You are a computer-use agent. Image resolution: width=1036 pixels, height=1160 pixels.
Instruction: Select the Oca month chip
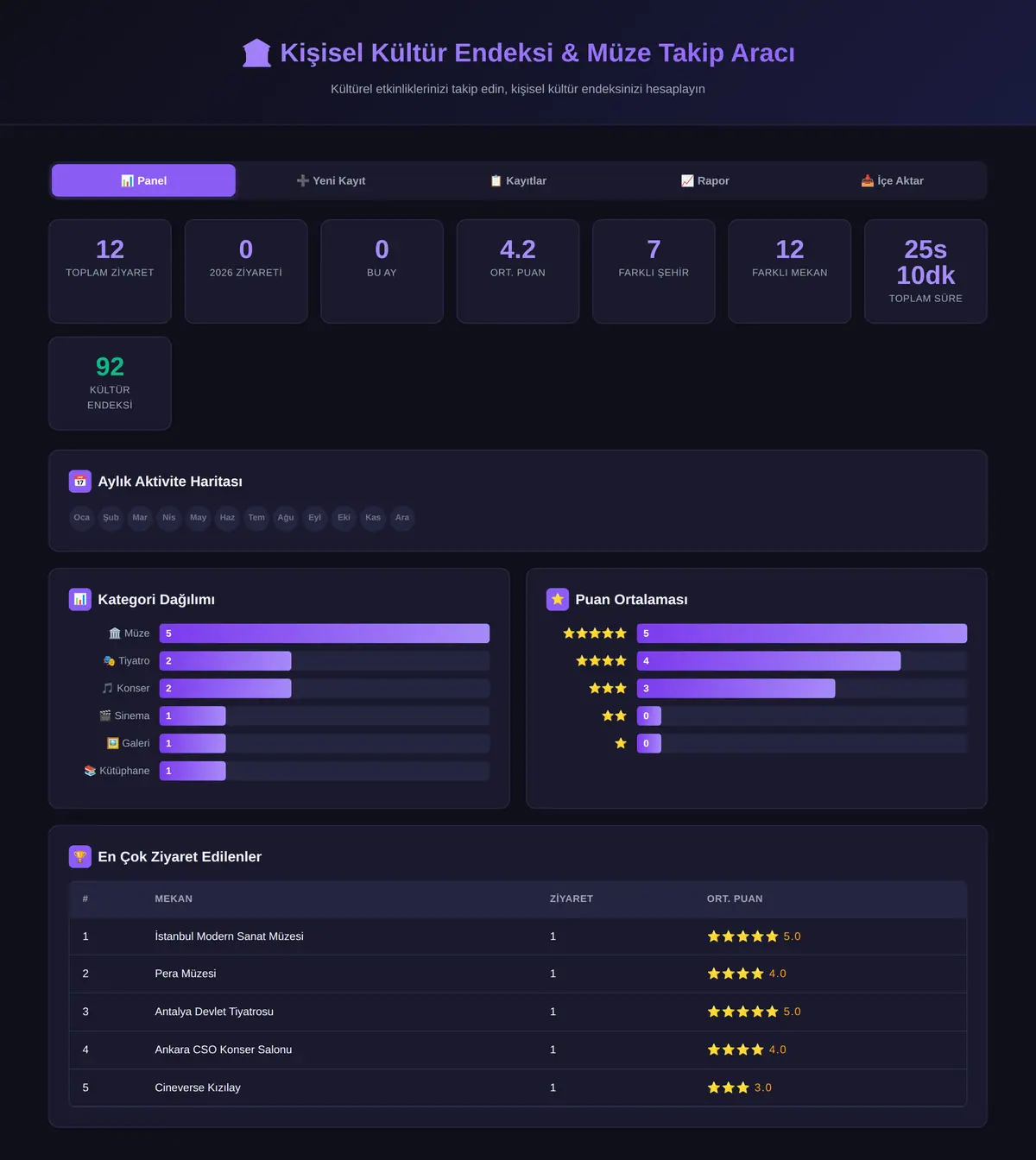[82, 518]
